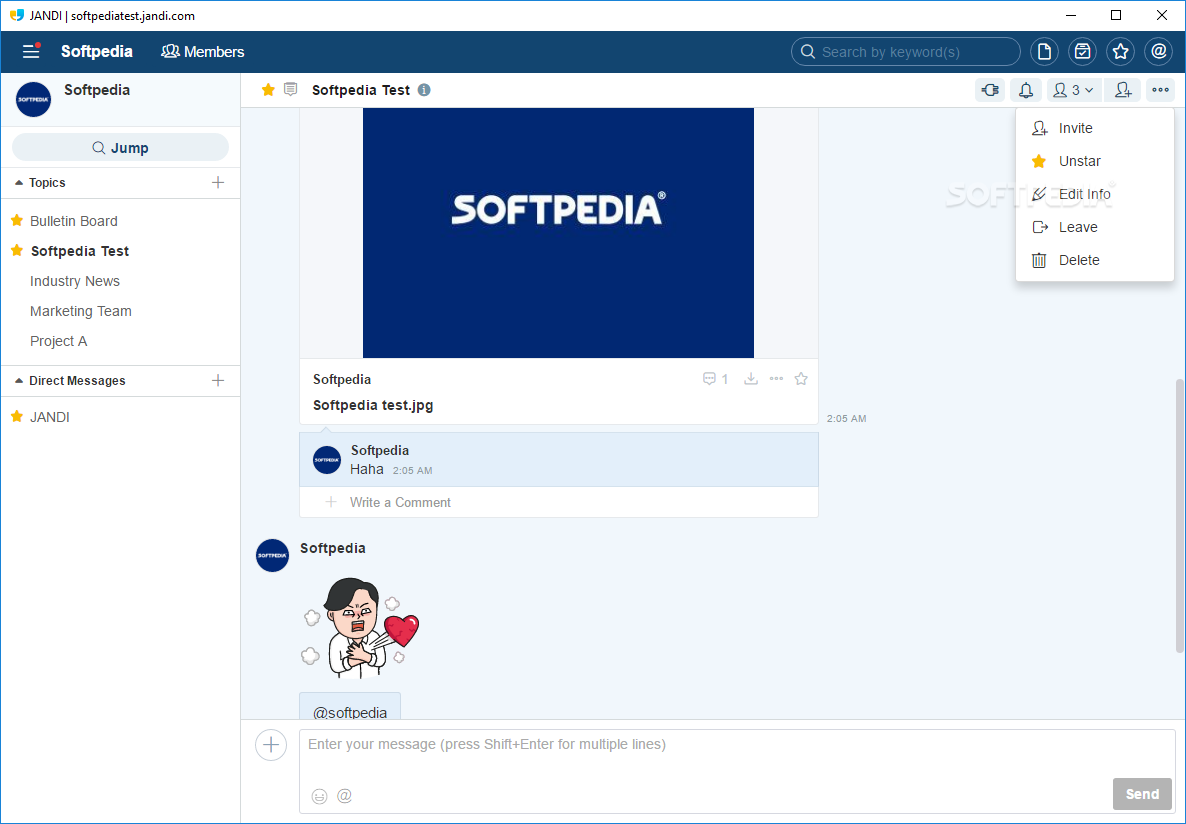
Task: Add a new topic with plus icon
Action: tap(218, 182)
